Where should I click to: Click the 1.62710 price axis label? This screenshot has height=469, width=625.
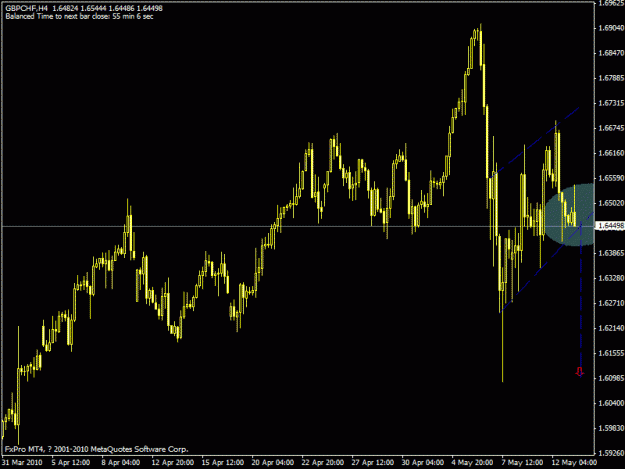click(x=611, y=303)
